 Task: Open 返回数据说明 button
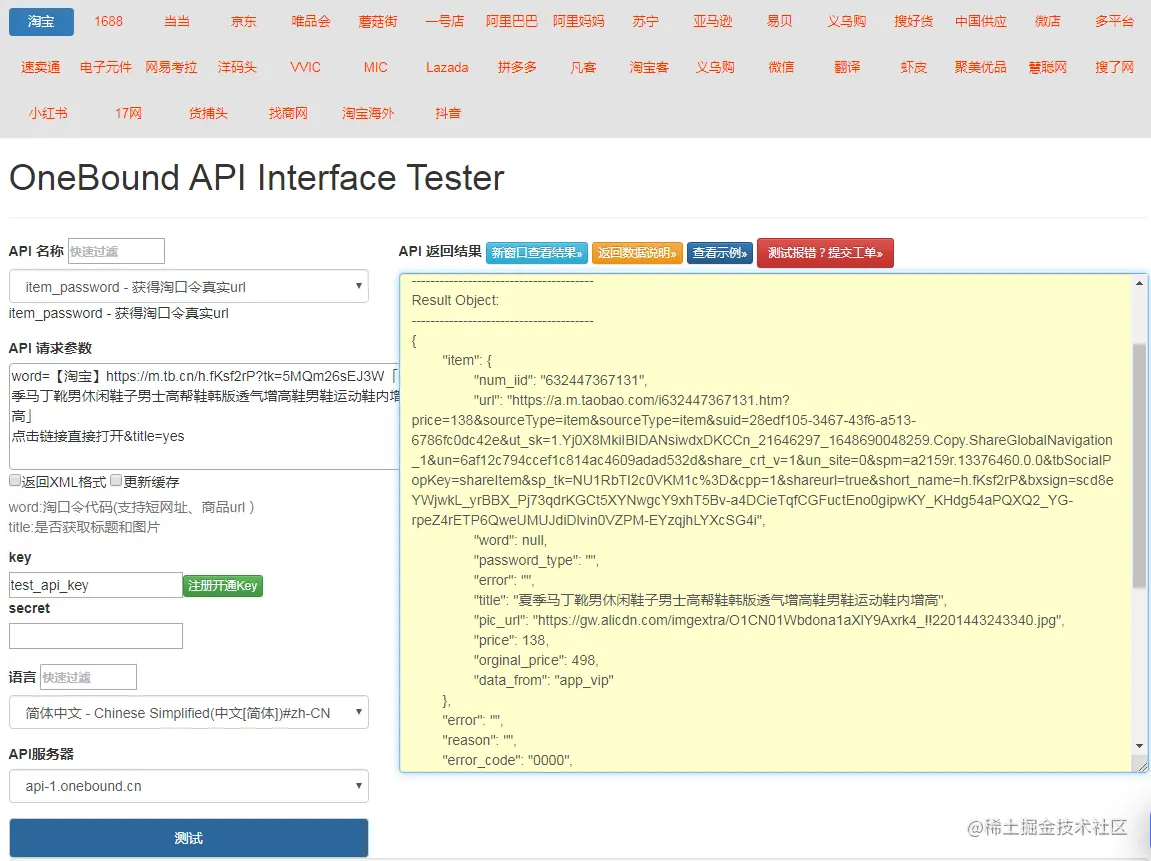(x=637, y=253)
